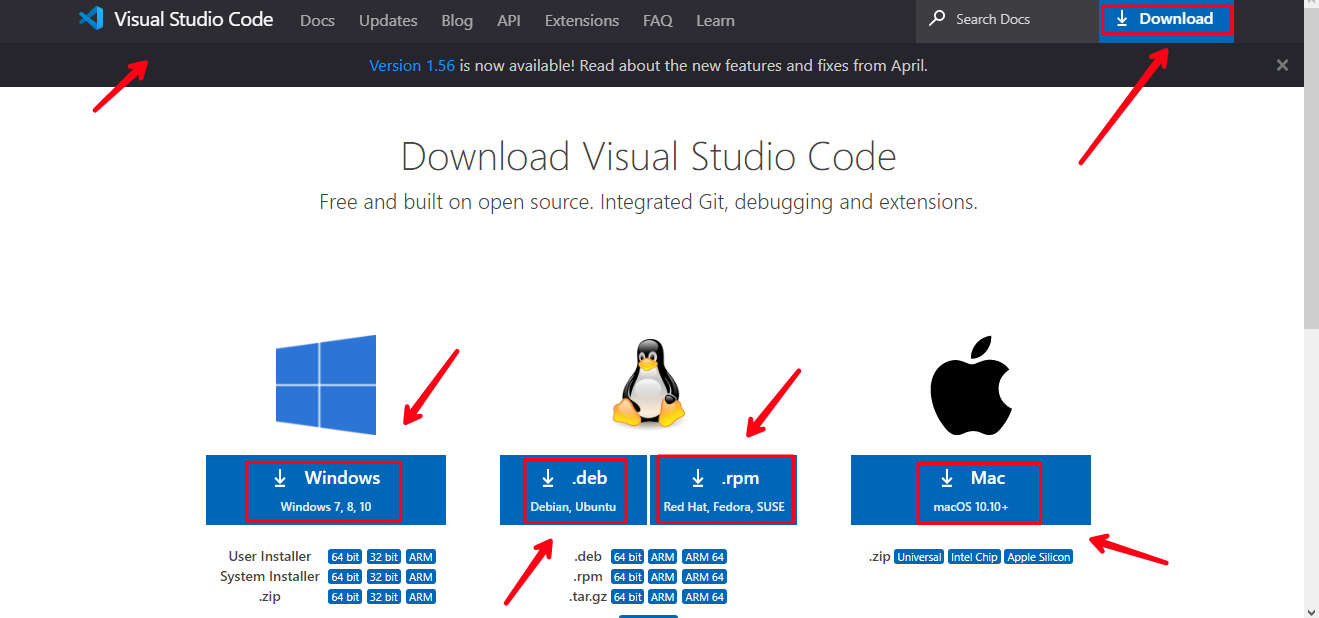
Task: Download the .rpm Red Hat, Fedora package
Action: (x=725, y=490)
